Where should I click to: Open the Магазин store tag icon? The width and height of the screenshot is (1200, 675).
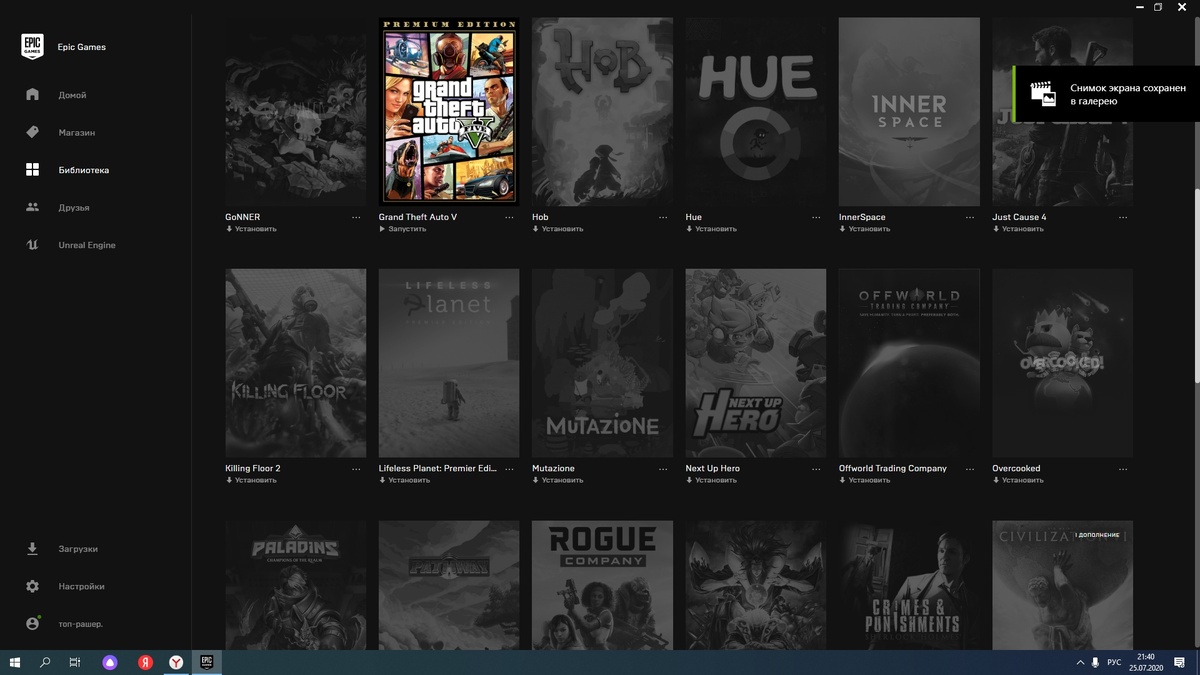[x=32, y=132]
